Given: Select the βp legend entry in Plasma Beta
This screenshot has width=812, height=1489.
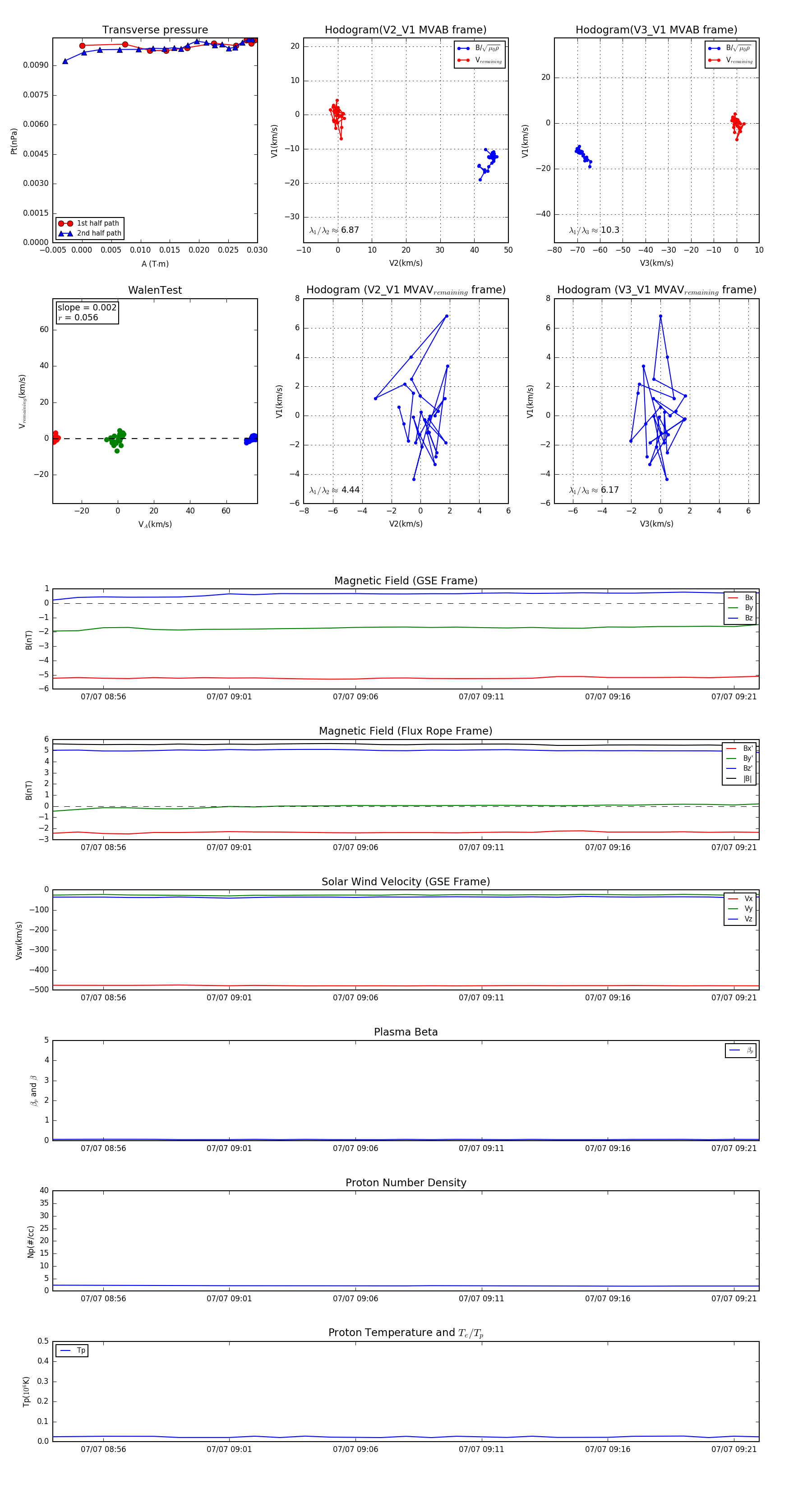Looking at the screenshot, I should click(x=742, y=1050).
